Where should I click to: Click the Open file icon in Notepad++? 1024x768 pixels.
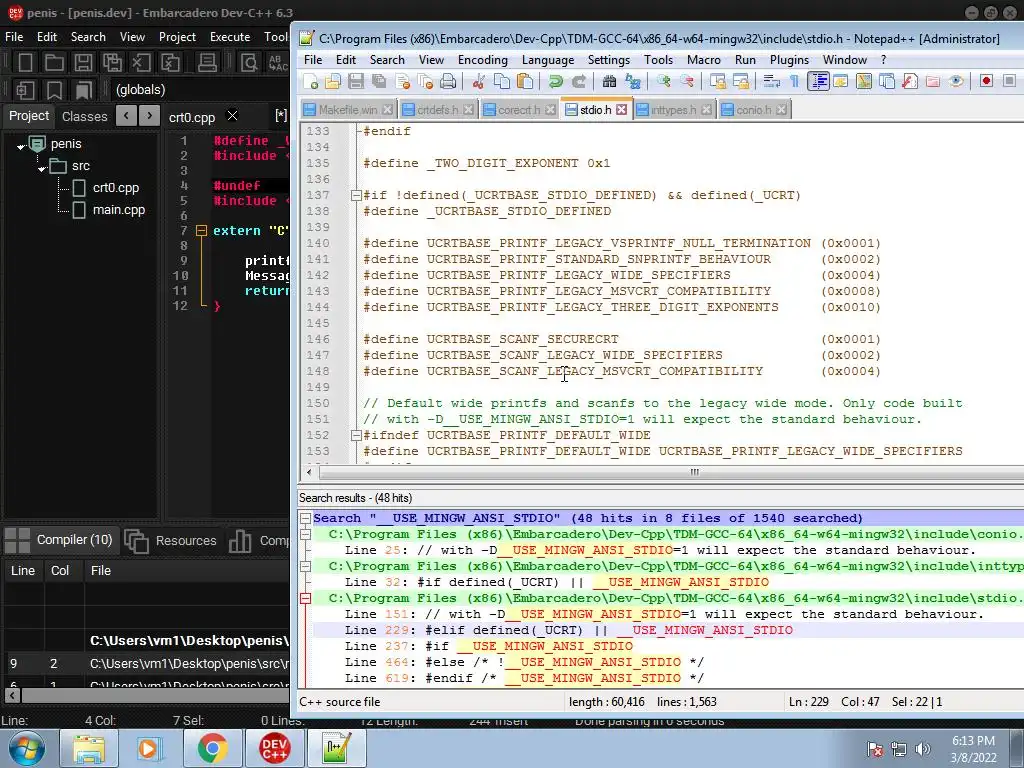(333, 82)
